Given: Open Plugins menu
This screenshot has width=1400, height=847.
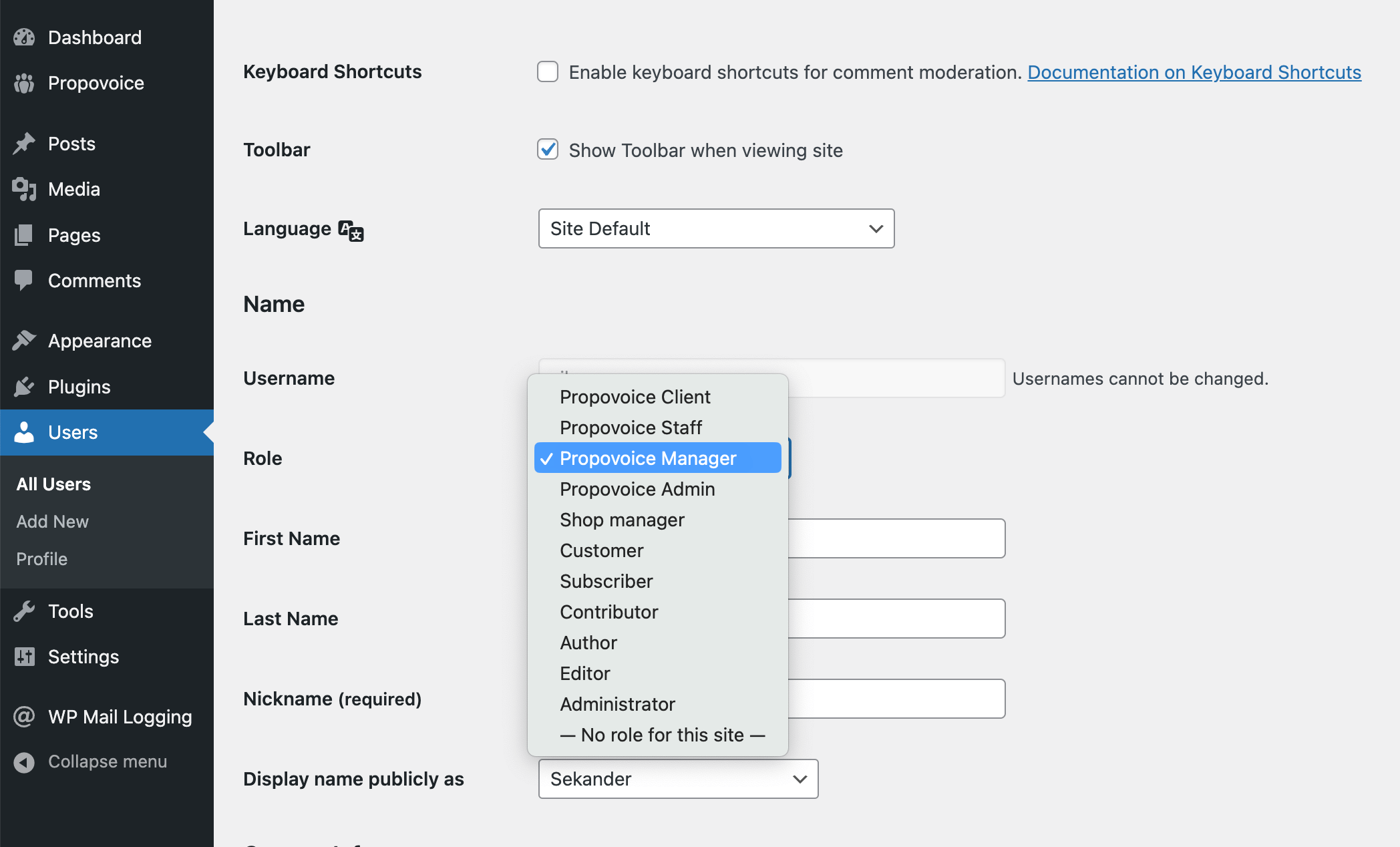Looking at the screenshot, I should (x=107, y=387).
